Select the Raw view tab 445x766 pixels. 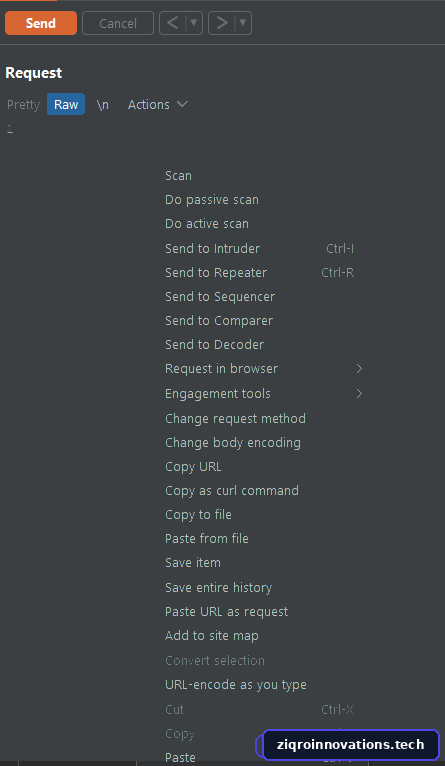(x=66, y=104)
